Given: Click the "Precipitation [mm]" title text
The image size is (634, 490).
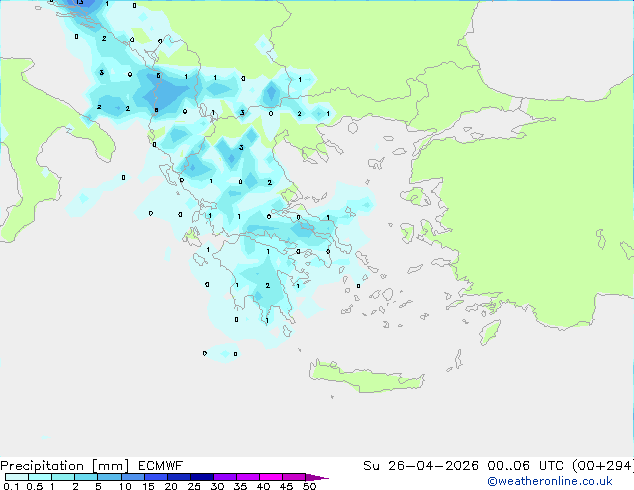Looking at the screenshot, I should coord(65,466).
